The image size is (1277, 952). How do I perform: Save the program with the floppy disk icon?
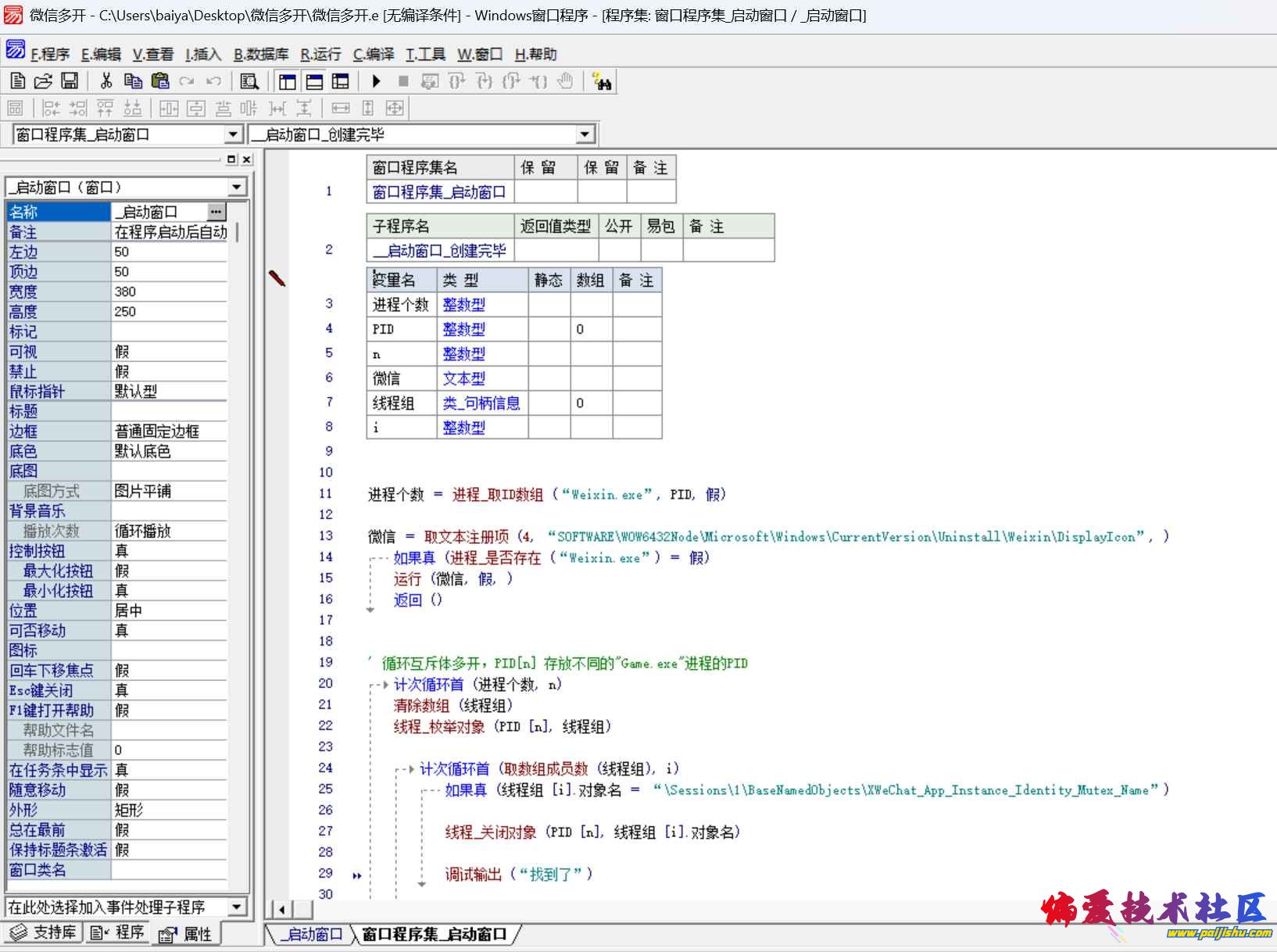point(70,81)
